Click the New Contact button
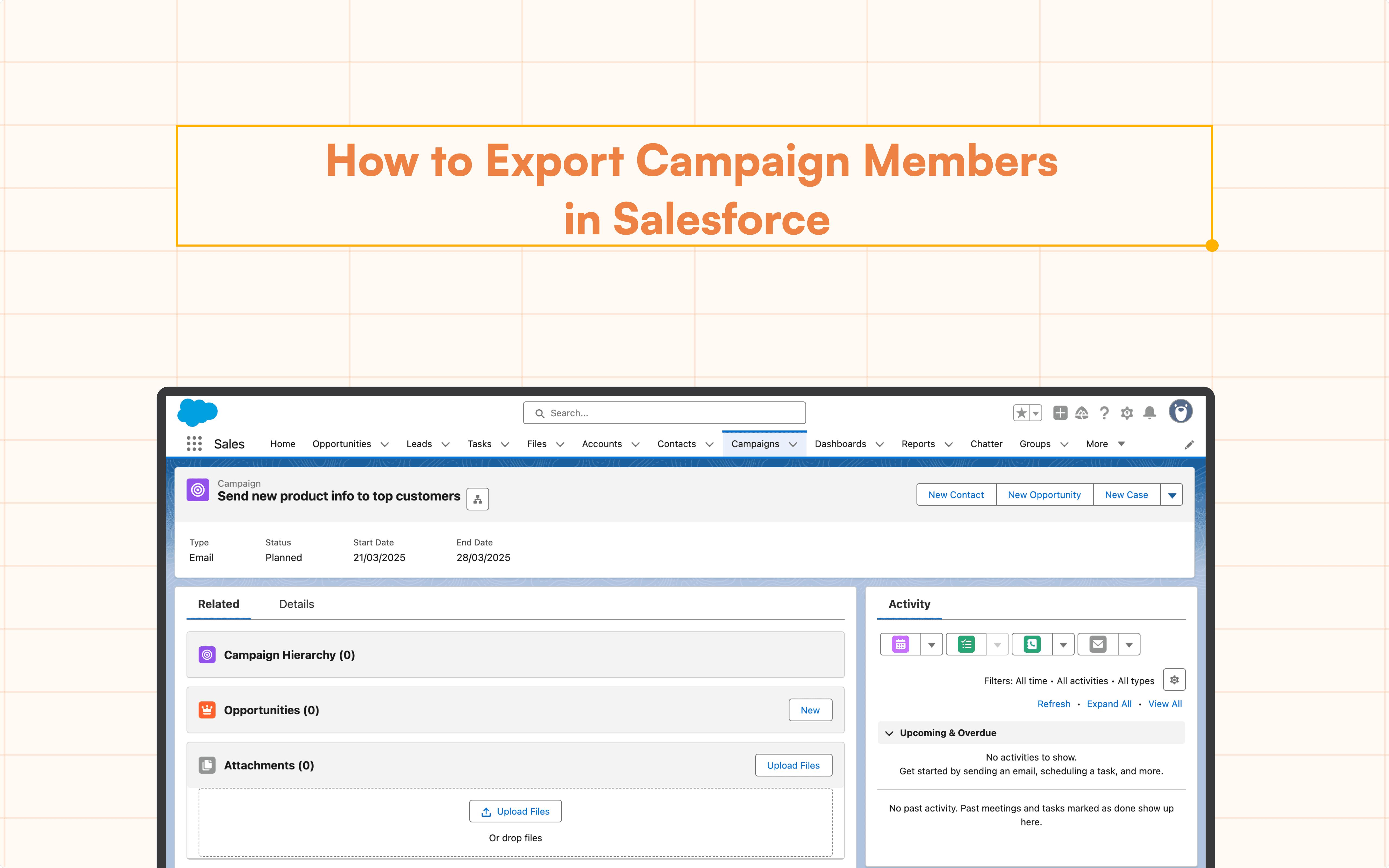This screenshot has height=868, width=1389. tap(956, 495)
